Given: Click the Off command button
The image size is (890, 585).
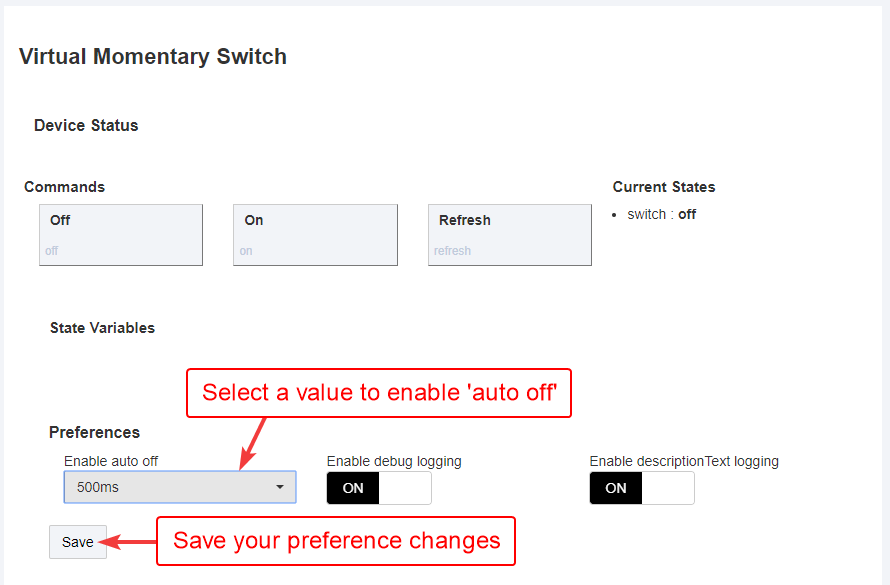Looking at the screenshot, I should 121,235.
